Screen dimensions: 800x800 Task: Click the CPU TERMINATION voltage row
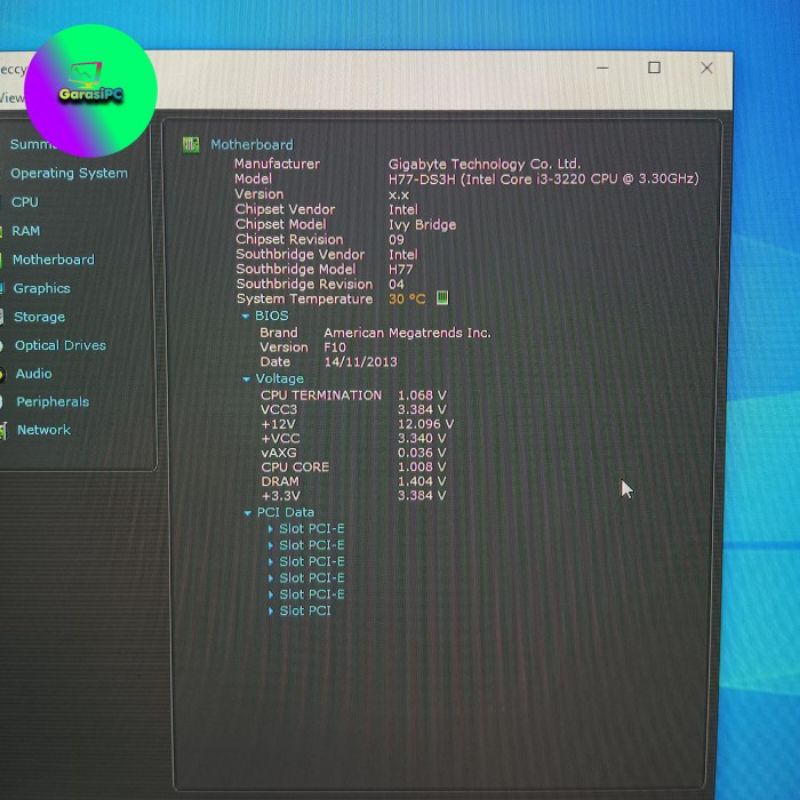354,395
